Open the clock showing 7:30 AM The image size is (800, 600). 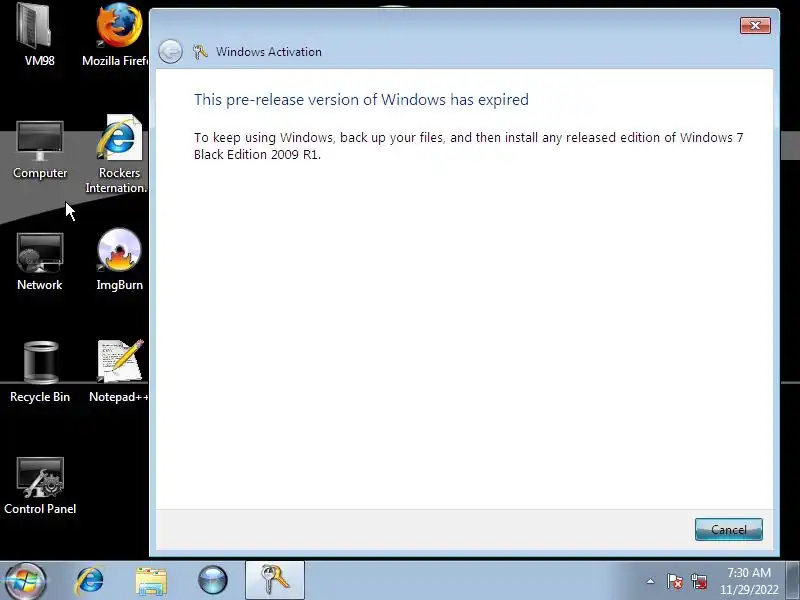click(x=749, y=581)
